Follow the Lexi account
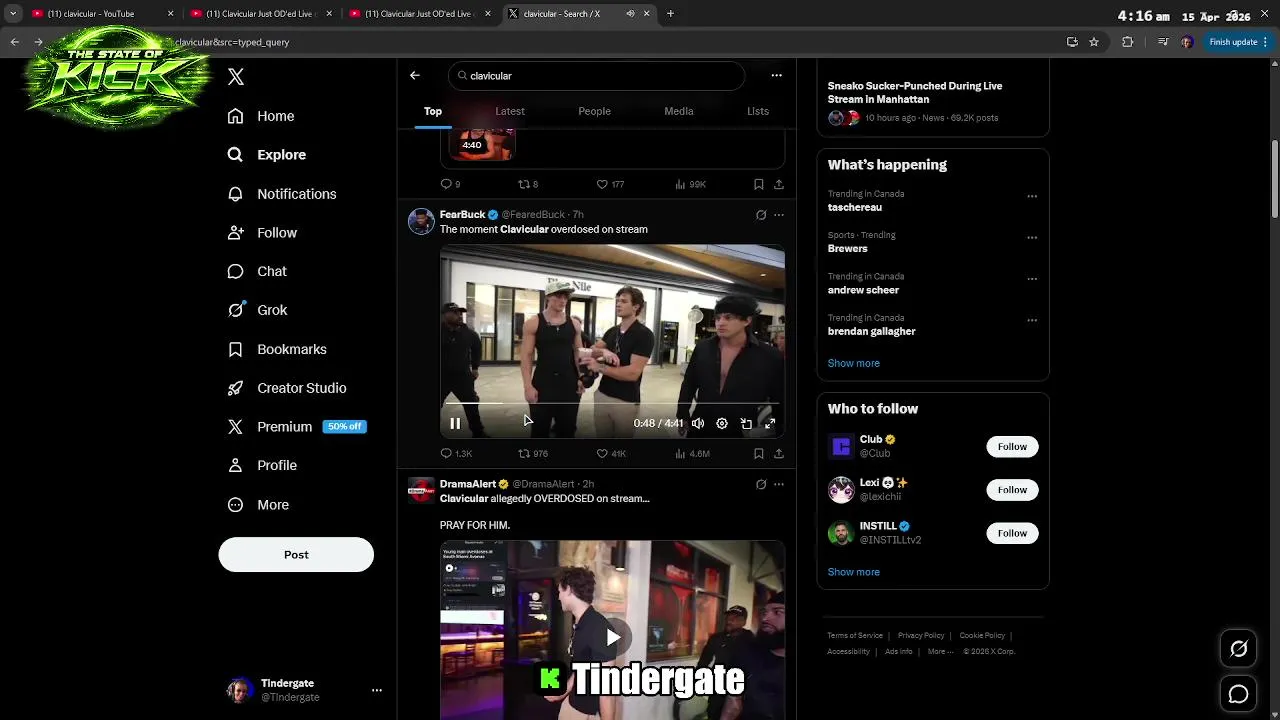 [x=1012, y=490]
